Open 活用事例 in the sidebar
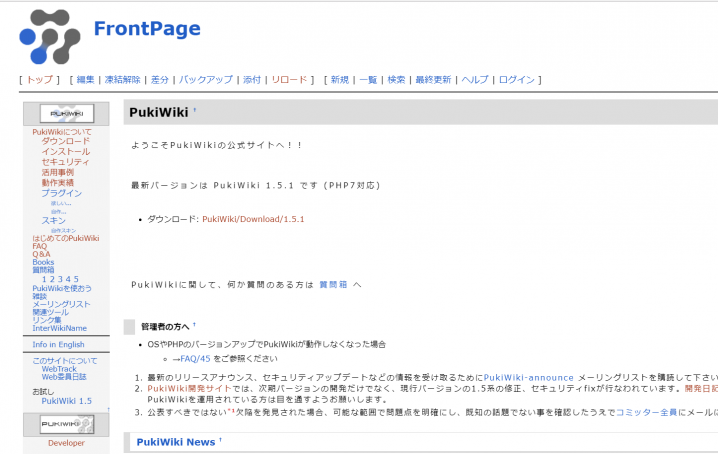This screenshot has height=454, width=718. pyautogui.click(x=58, y=172)
